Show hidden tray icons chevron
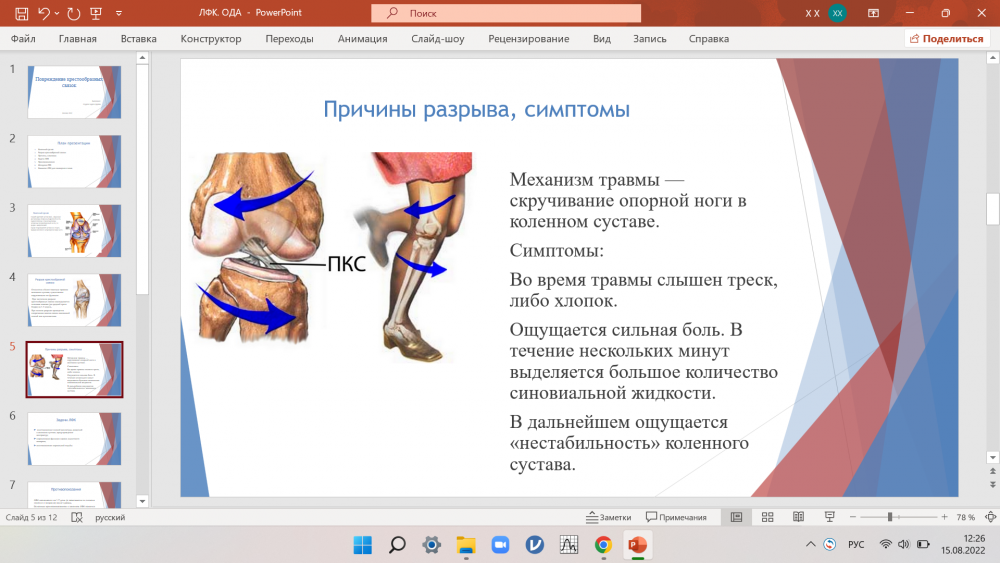Viewport: 1000px width, 563px height. pyautogui.click(x=811, y=544)
